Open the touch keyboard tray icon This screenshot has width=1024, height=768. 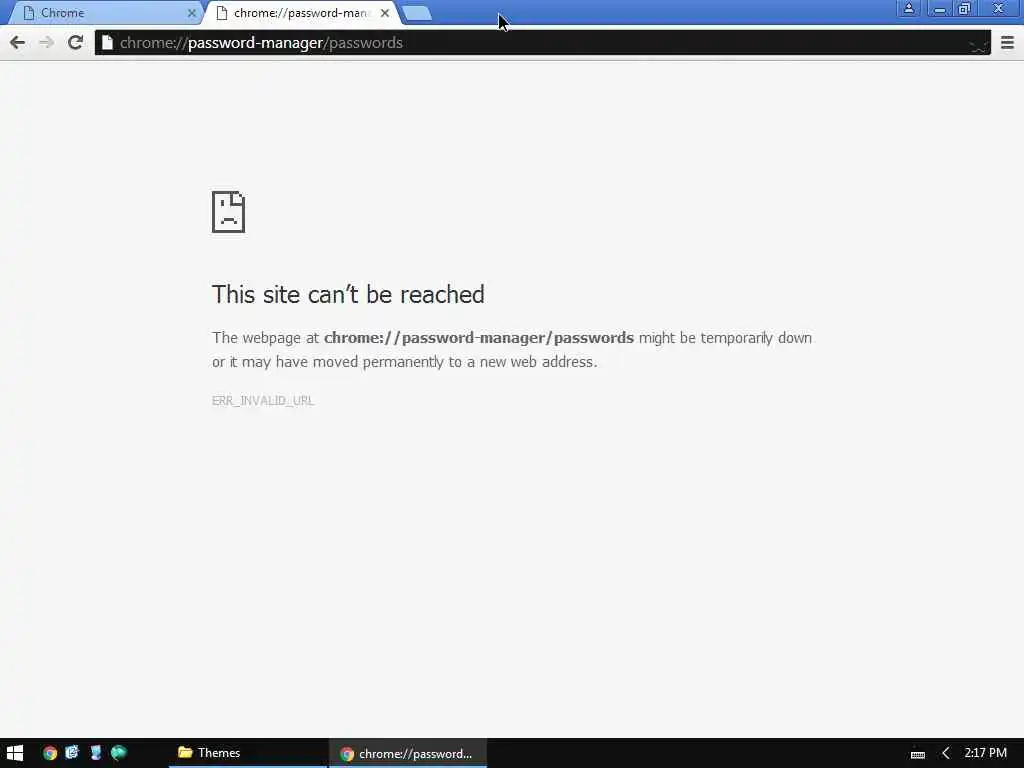[x=918, y=754]
